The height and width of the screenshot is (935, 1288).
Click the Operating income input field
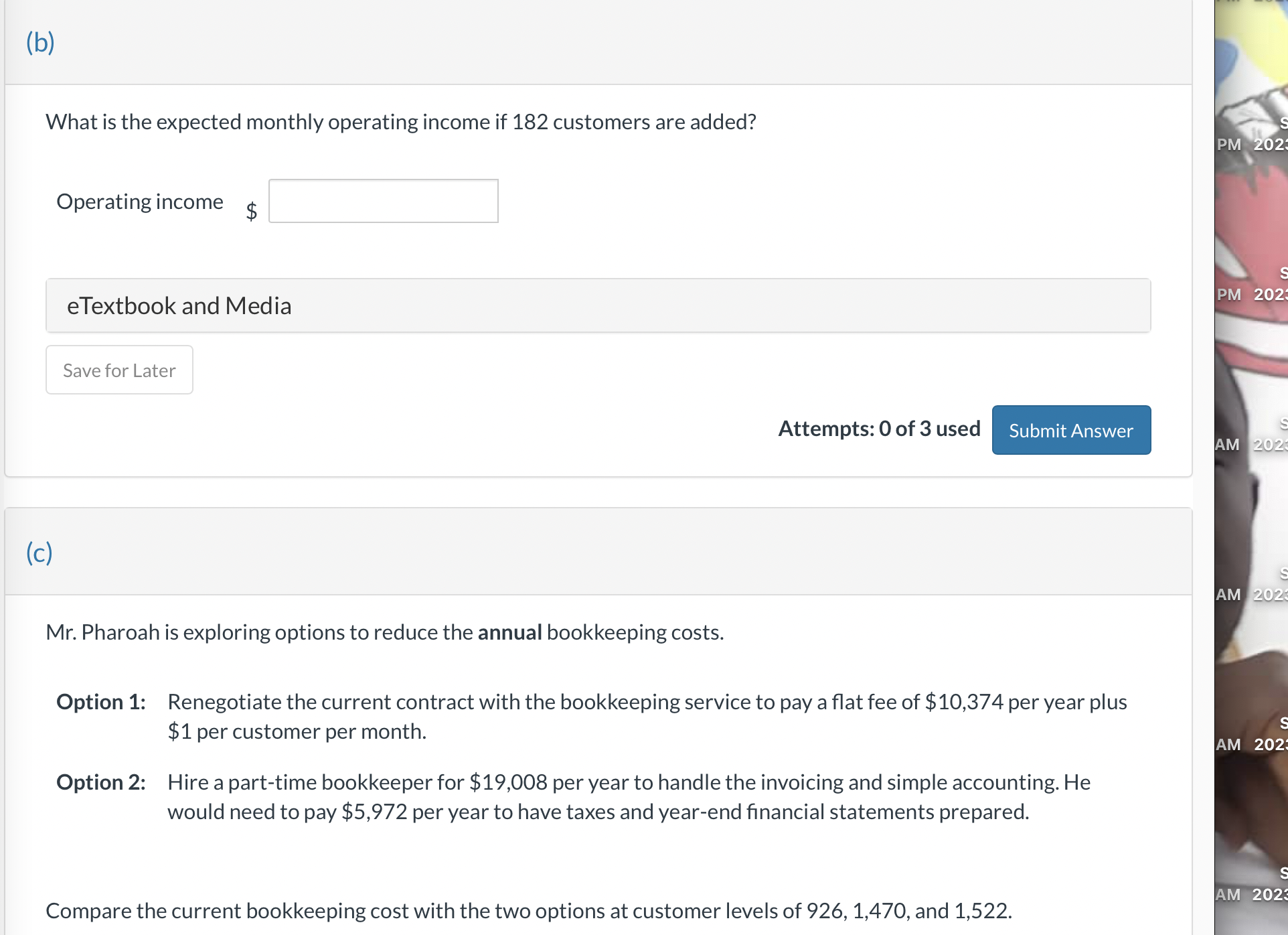383,200
